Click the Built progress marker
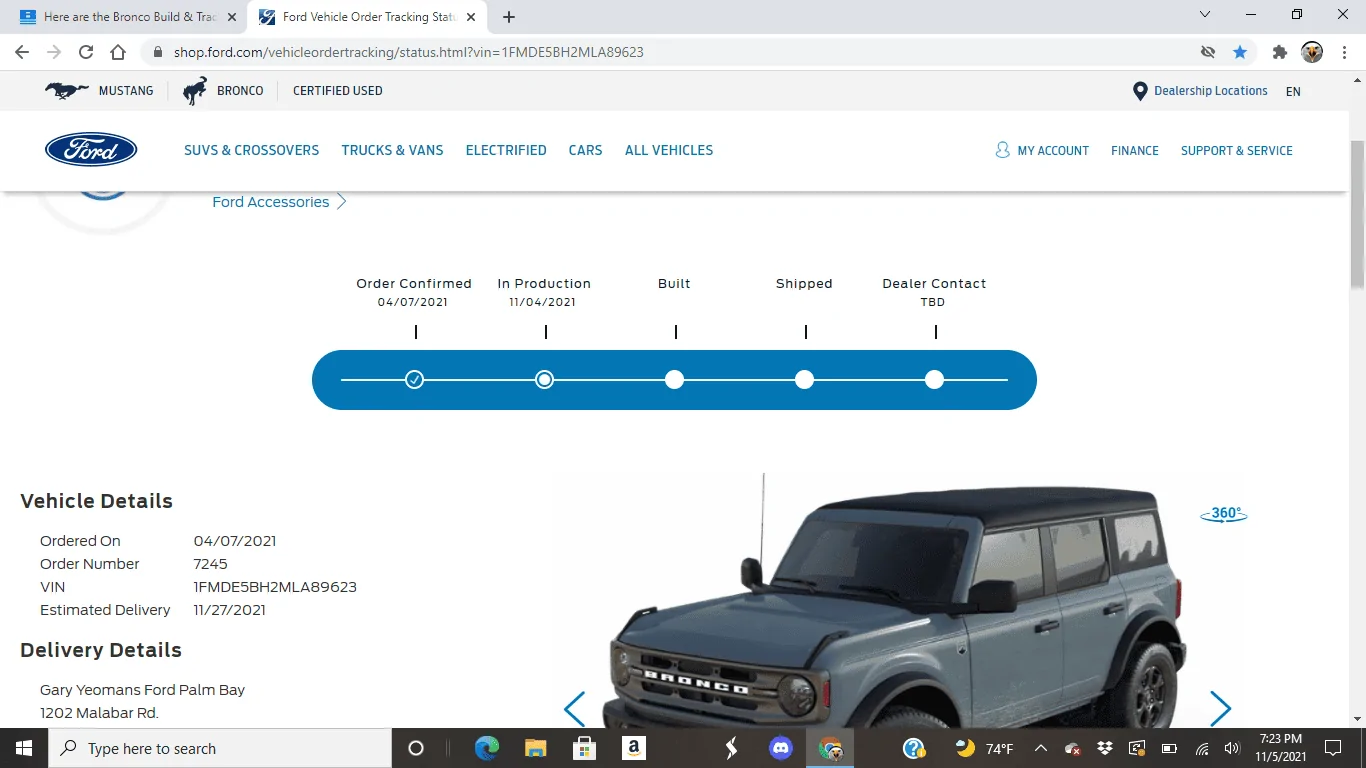The image size is (1366, 768). [674, 379]
